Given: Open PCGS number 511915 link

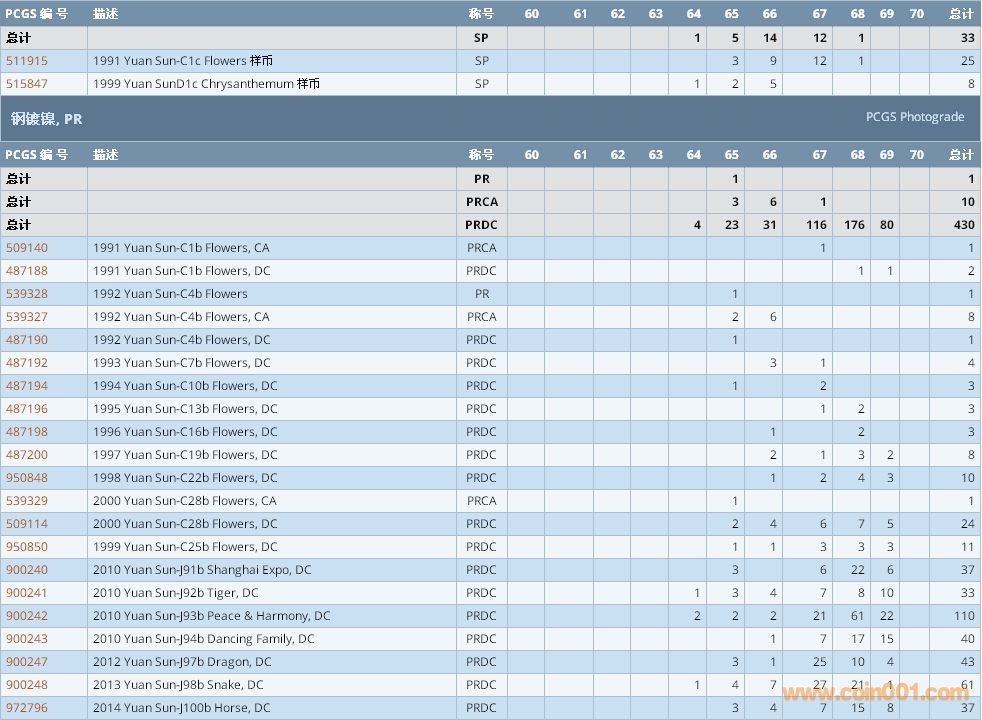Looking at the screenshot, I should pos(27,61).
